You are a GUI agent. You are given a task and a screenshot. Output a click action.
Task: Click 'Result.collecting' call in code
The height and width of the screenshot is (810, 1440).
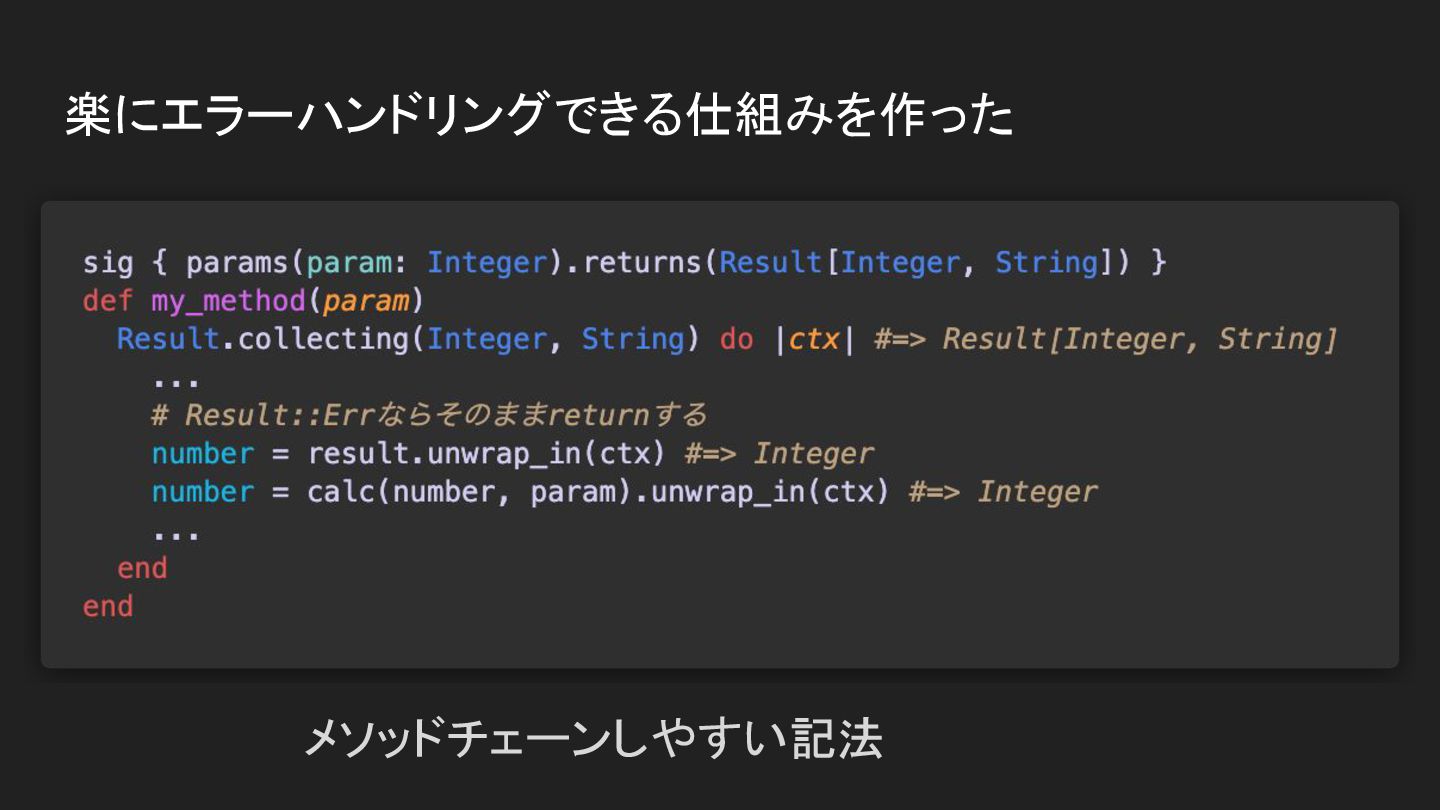point(263,339)
